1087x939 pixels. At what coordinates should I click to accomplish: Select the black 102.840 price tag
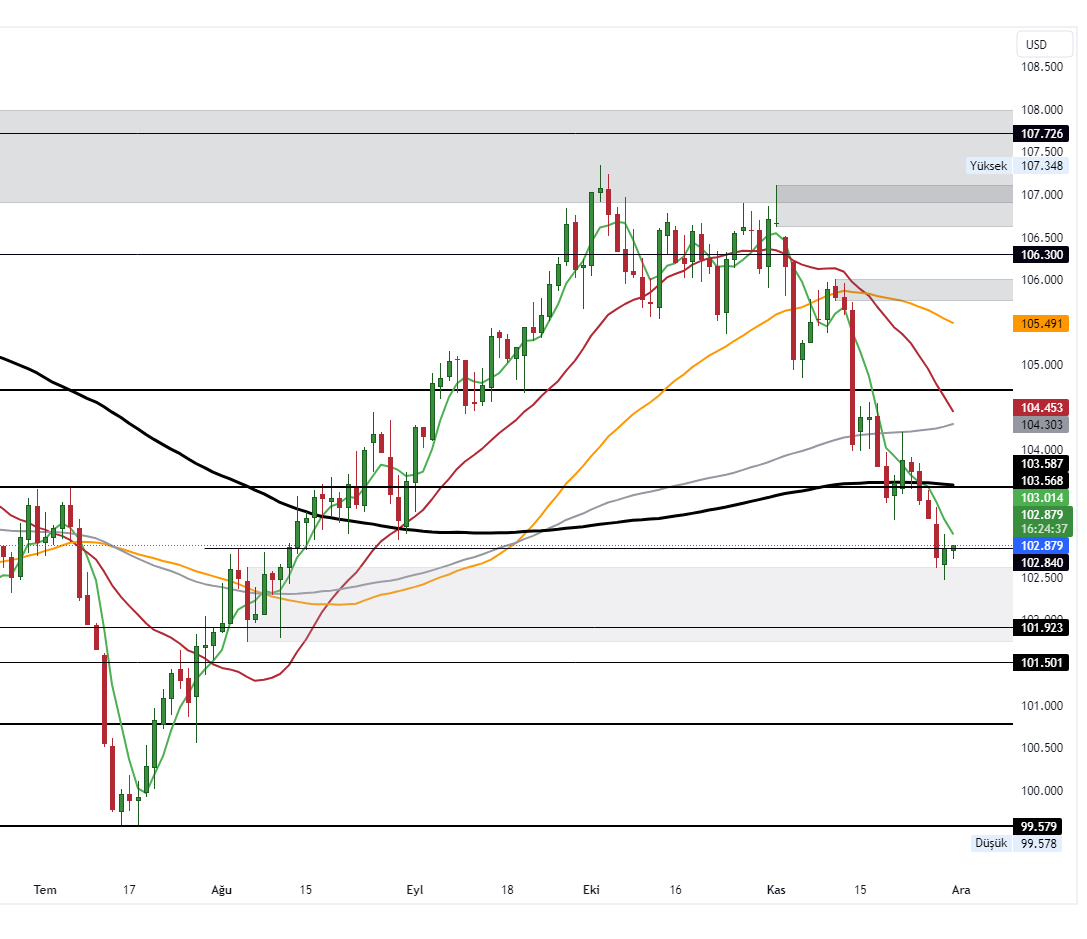[1040, 563]
